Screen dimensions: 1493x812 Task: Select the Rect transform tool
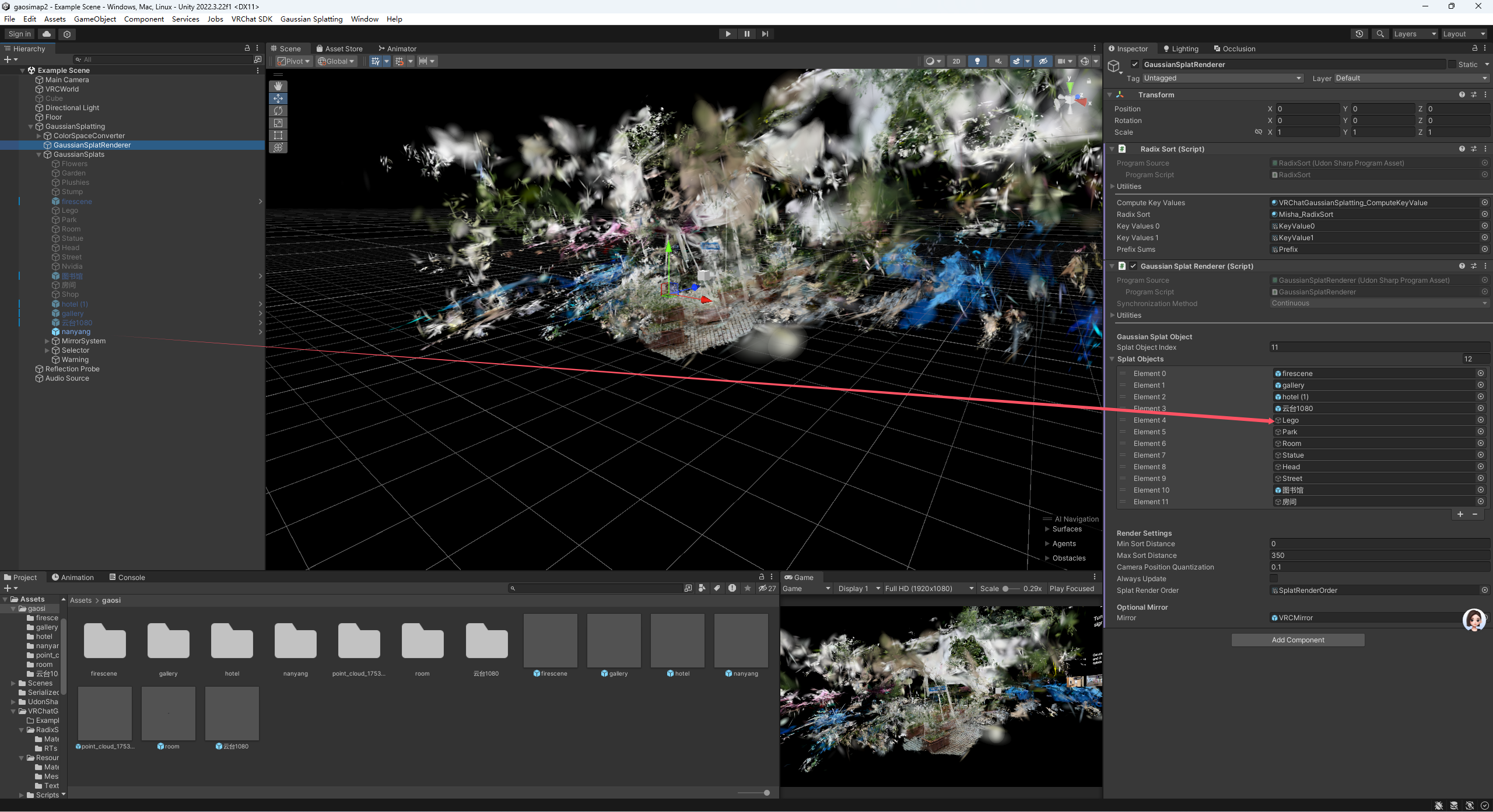click(x=278, y=135)
